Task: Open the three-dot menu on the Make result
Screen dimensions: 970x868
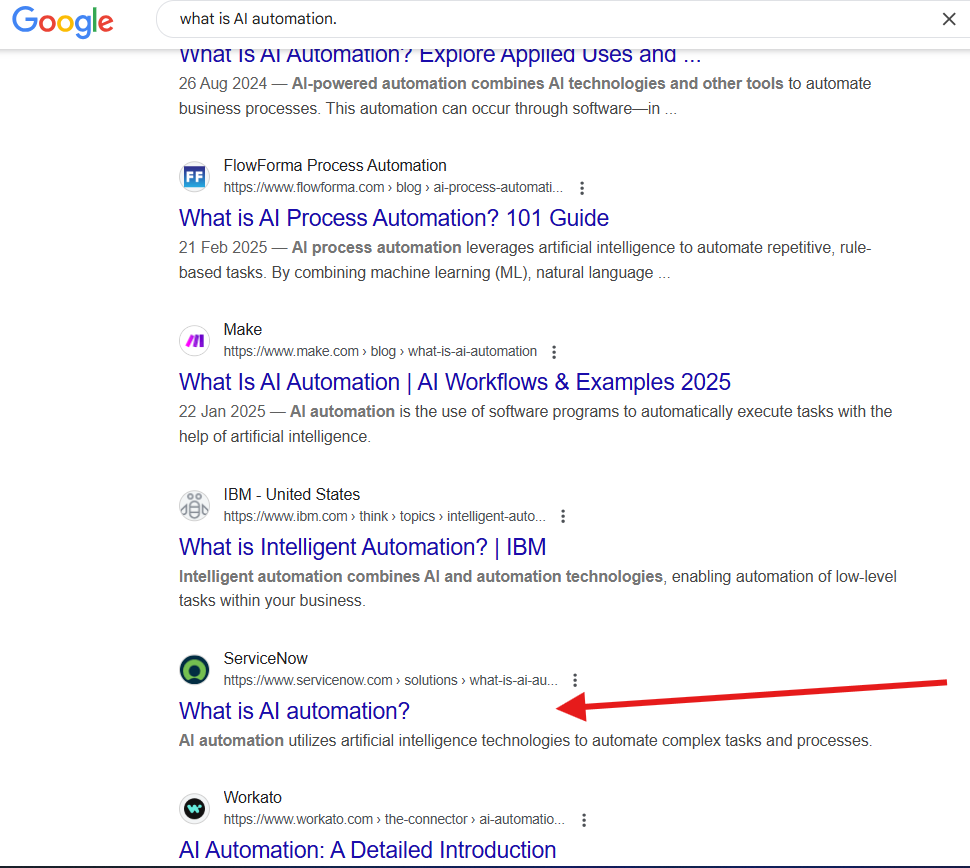Action: pyautogui.click(x=553, y=351)
